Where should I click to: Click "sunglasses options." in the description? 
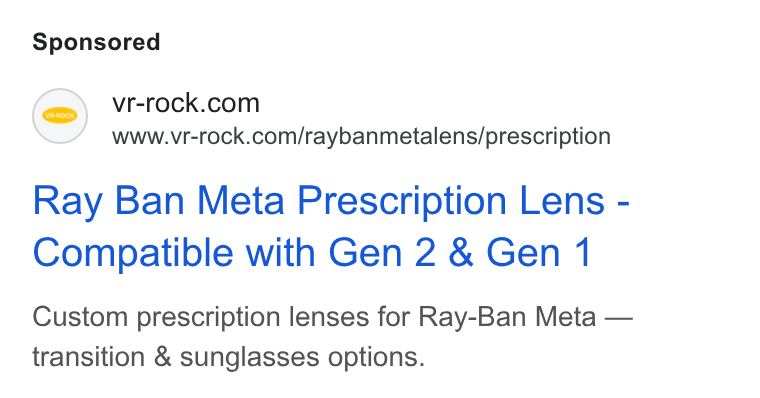[x=302, y=358]
